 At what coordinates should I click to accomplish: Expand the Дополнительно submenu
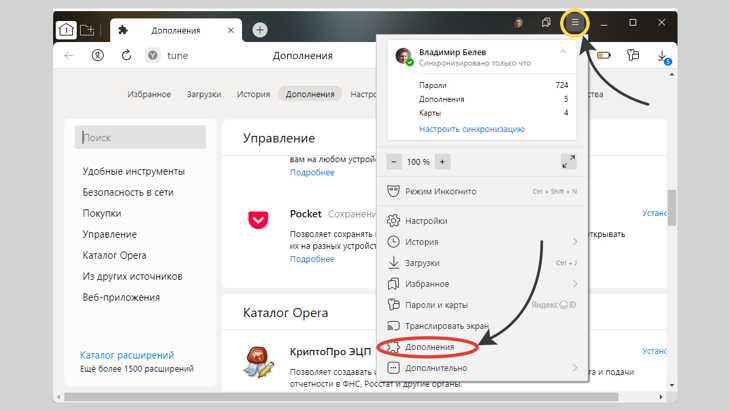click(575, 368)
